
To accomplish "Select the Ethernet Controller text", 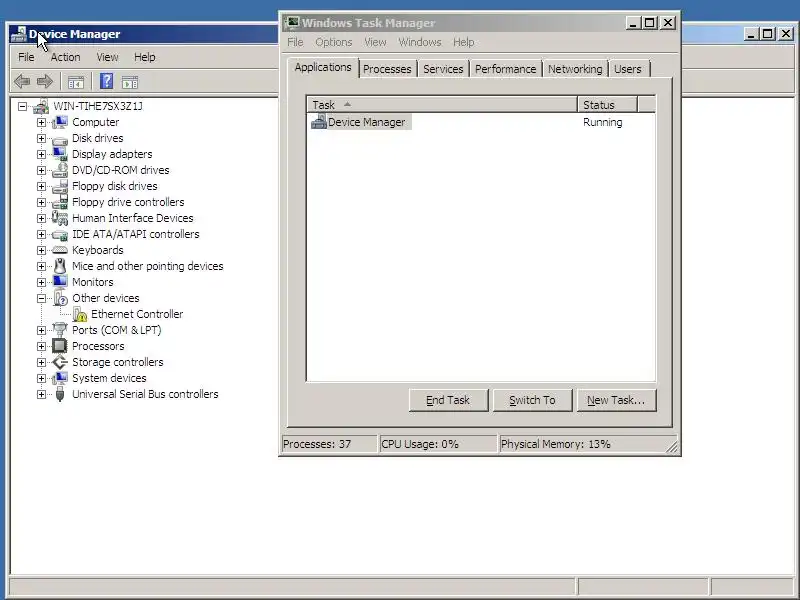I will pos(137,314).
